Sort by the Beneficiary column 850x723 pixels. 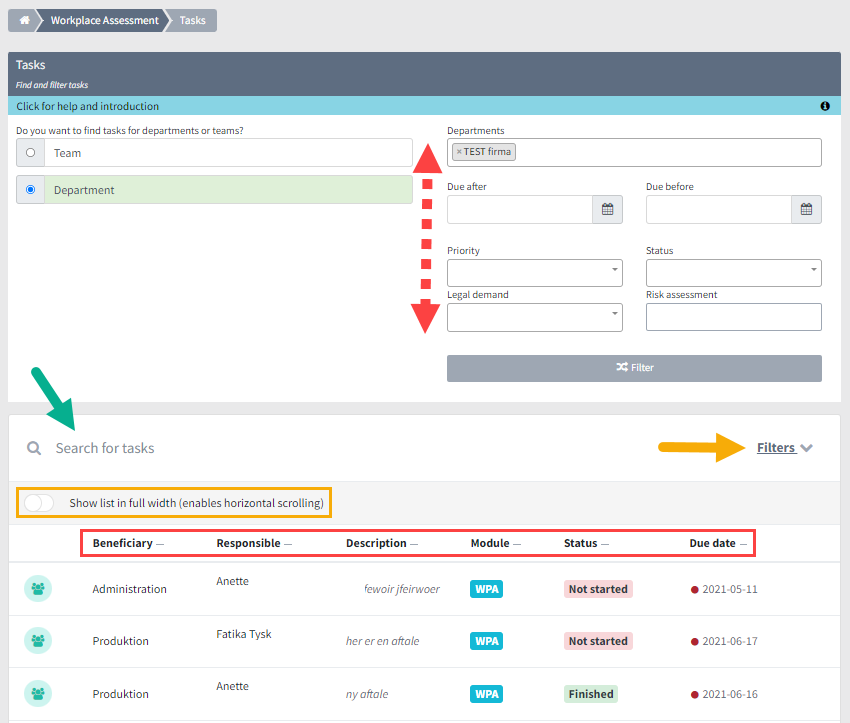[128, 543]
